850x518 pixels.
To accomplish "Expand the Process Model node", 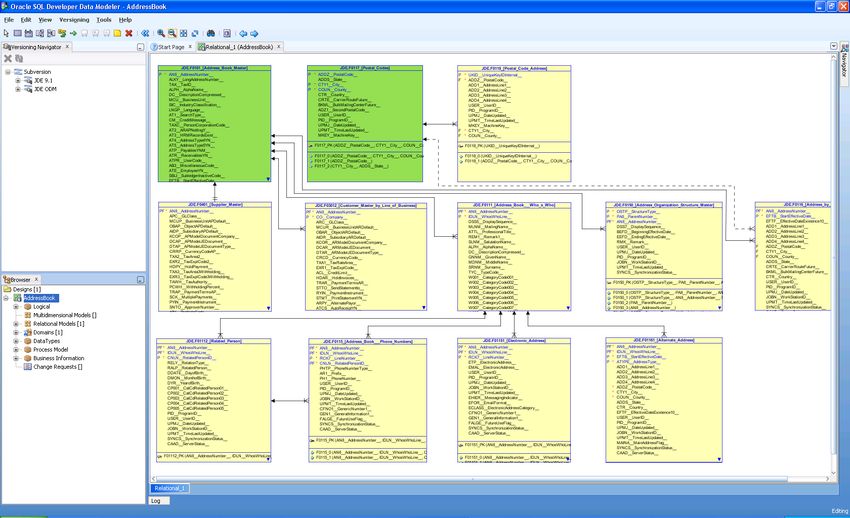I will point(16,350).
